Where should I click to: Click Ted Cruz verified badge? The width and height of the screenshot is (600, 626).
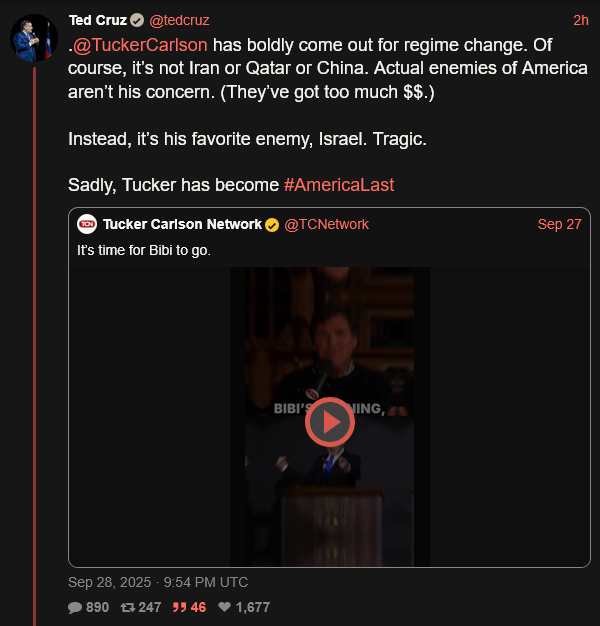click(137, 20)
